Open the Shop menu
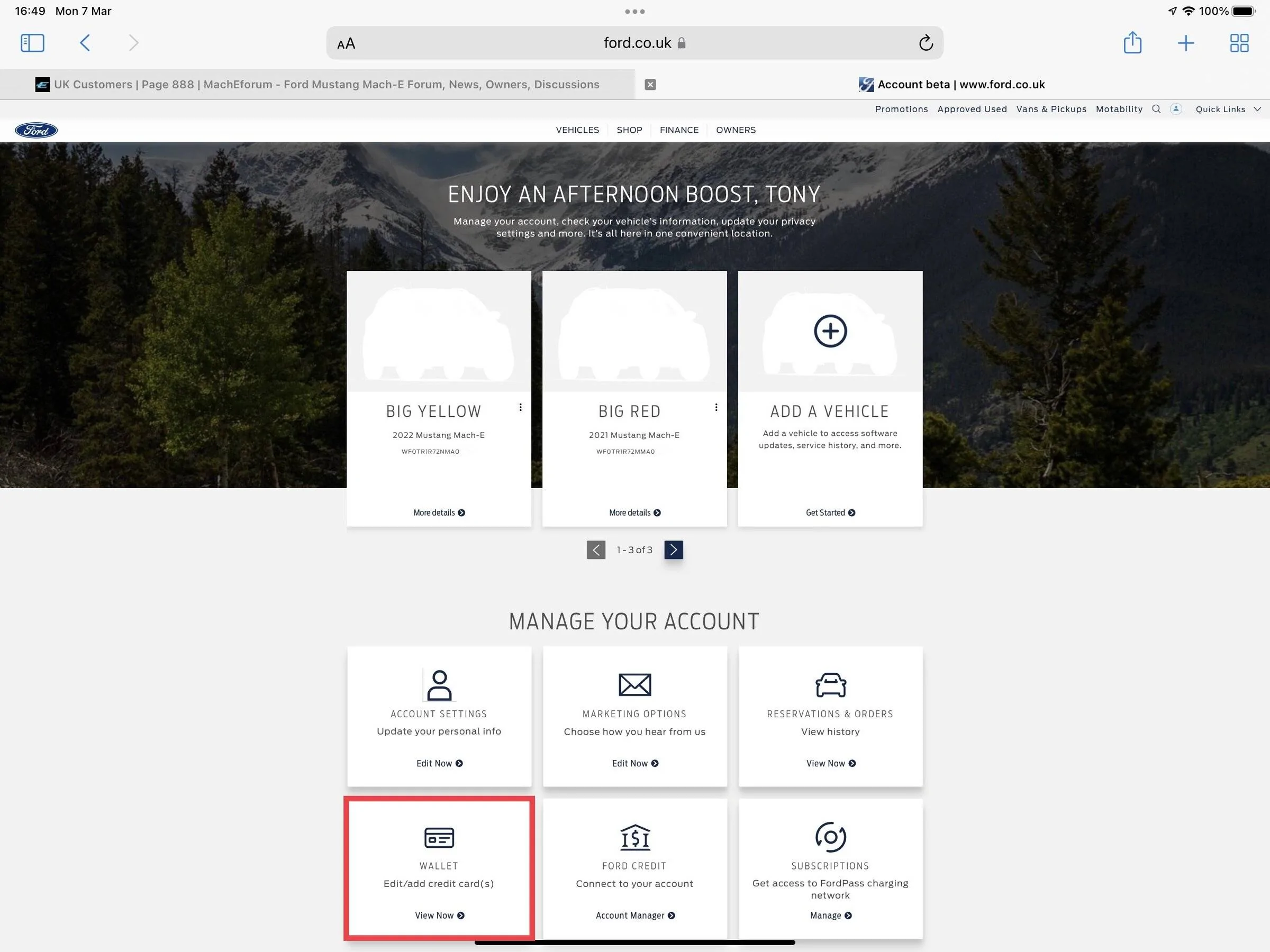Screen dimensions: 1270x952 click(629, 130)
